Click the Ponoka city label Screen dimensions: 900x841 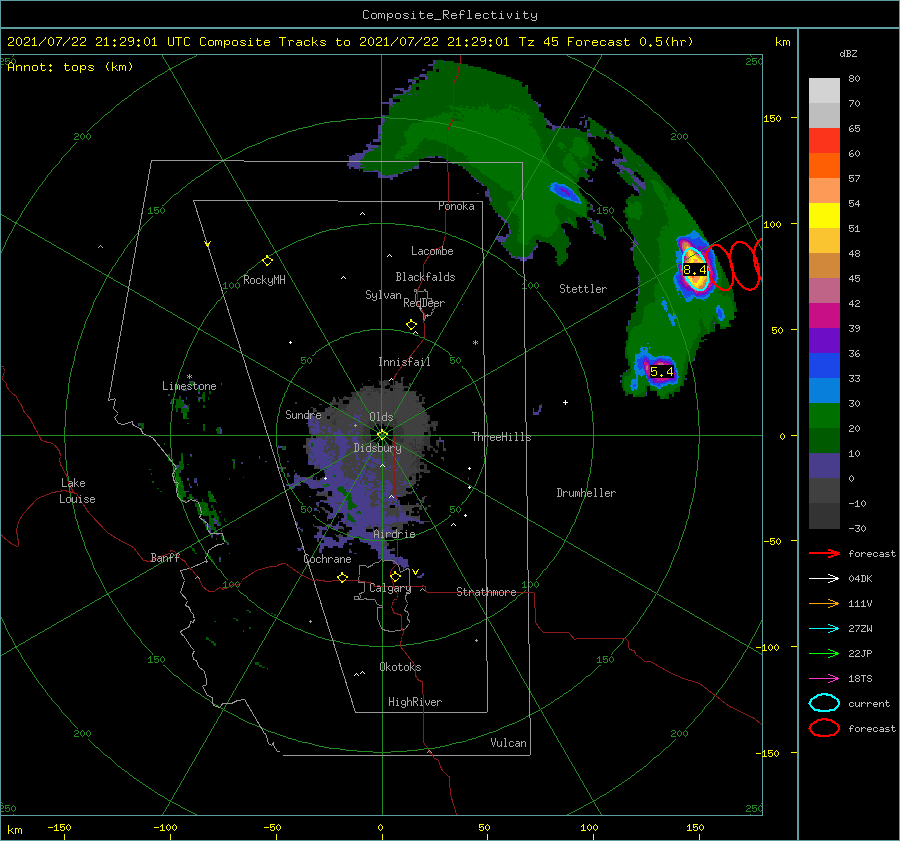click(456, 206)
